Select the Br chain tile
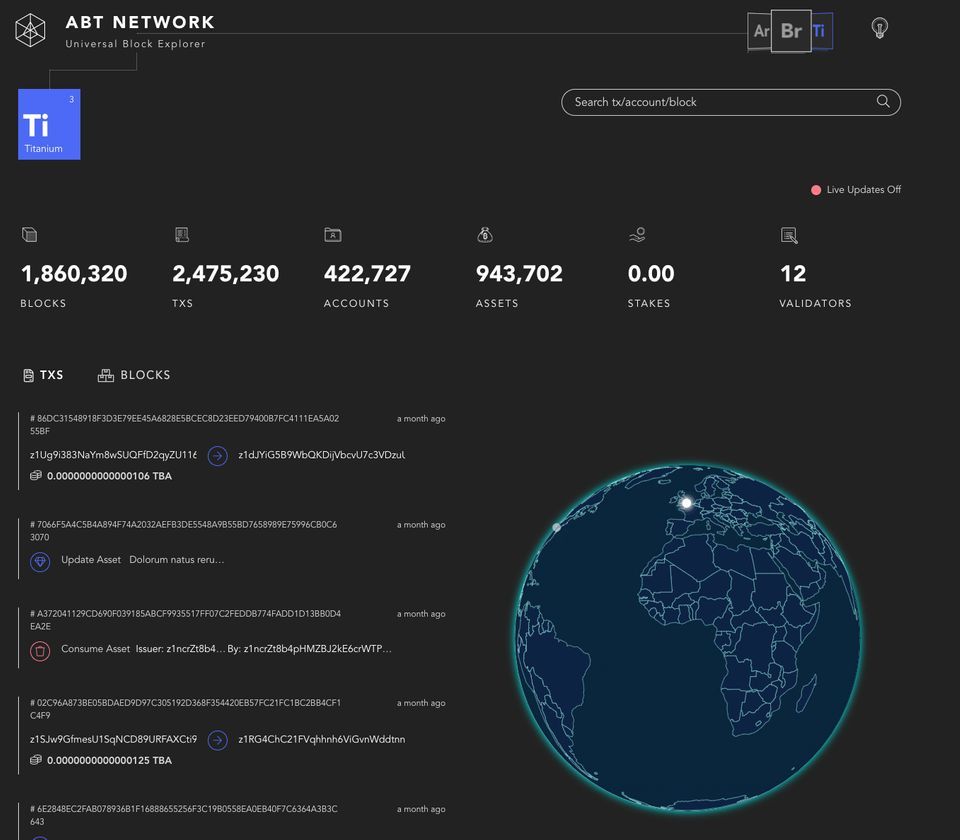This screenshot has height=840, width=960. 791,31
